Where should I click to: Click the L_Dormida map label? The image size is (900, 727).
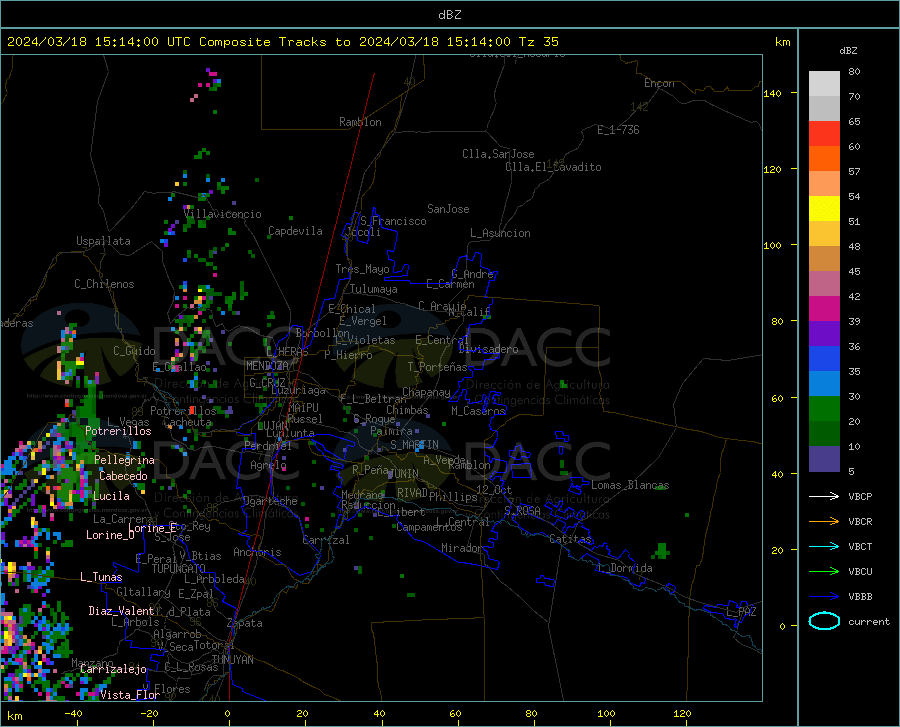[624, 568]
